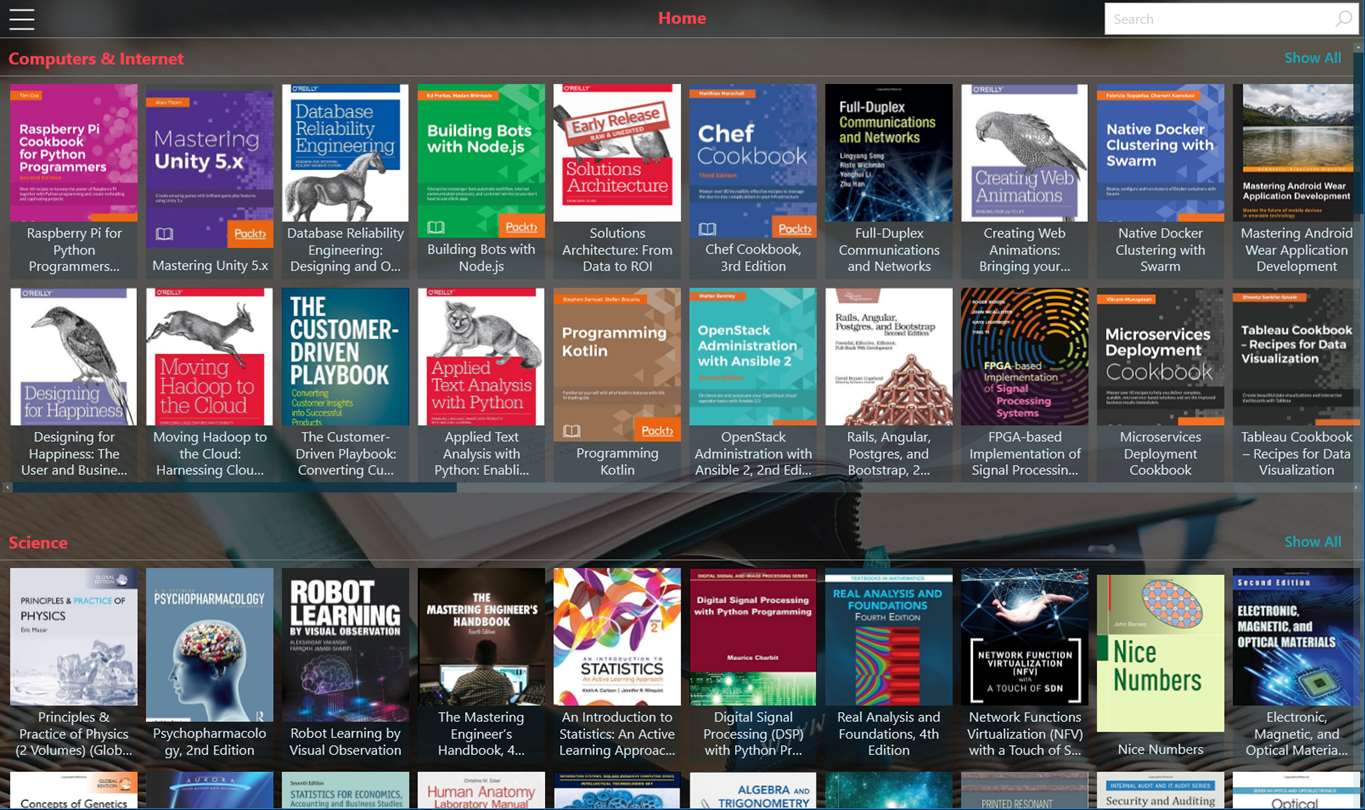This screenshot has height=810, width=1365.
Task: Open Digital Signal Processing with Python cover
Action: coord(754,637)
